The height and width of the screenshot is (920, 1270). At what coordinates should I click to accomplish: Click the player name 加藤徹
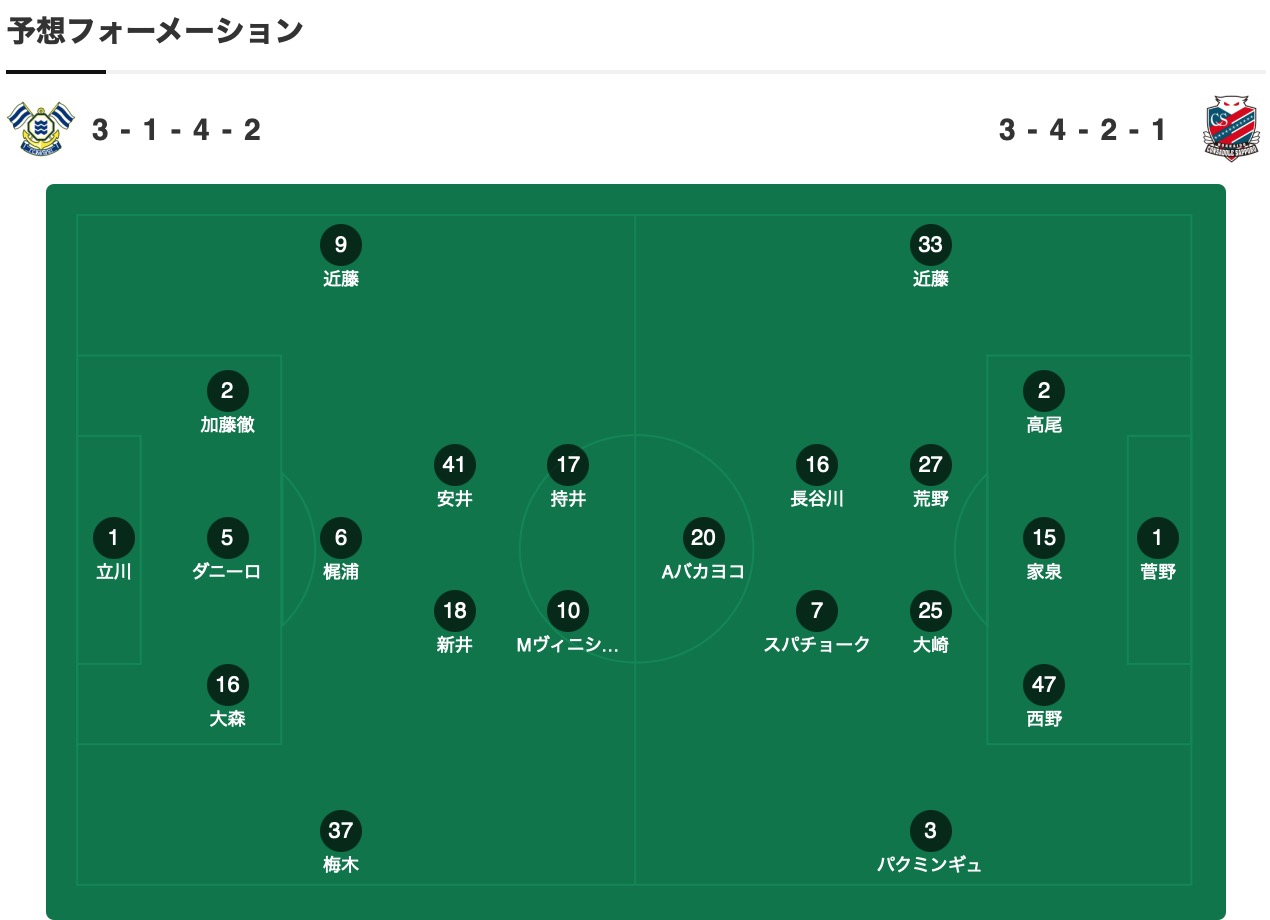(227, 425)
